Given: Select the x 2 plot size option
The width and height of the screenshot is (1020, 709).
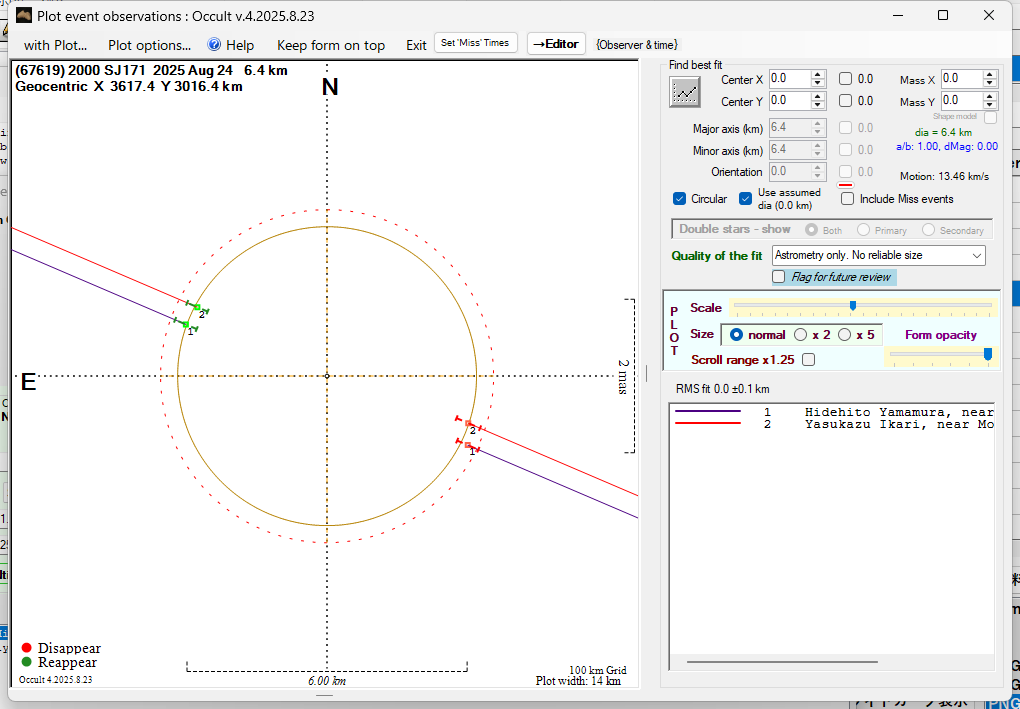Looking at the screenshot, I should coord(801,335).
